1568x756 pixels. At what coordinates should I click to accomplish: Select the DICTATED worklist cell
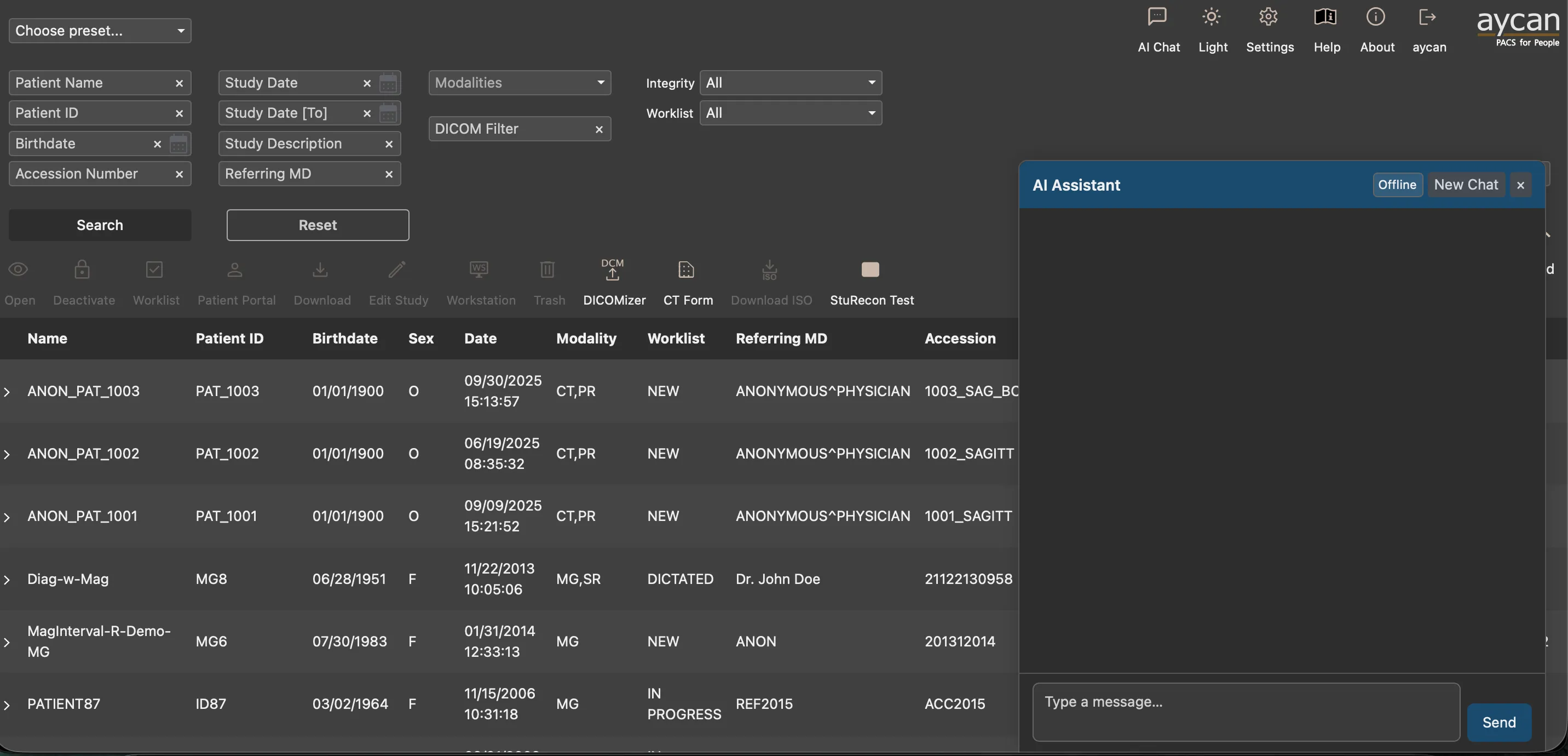[680, 580]
